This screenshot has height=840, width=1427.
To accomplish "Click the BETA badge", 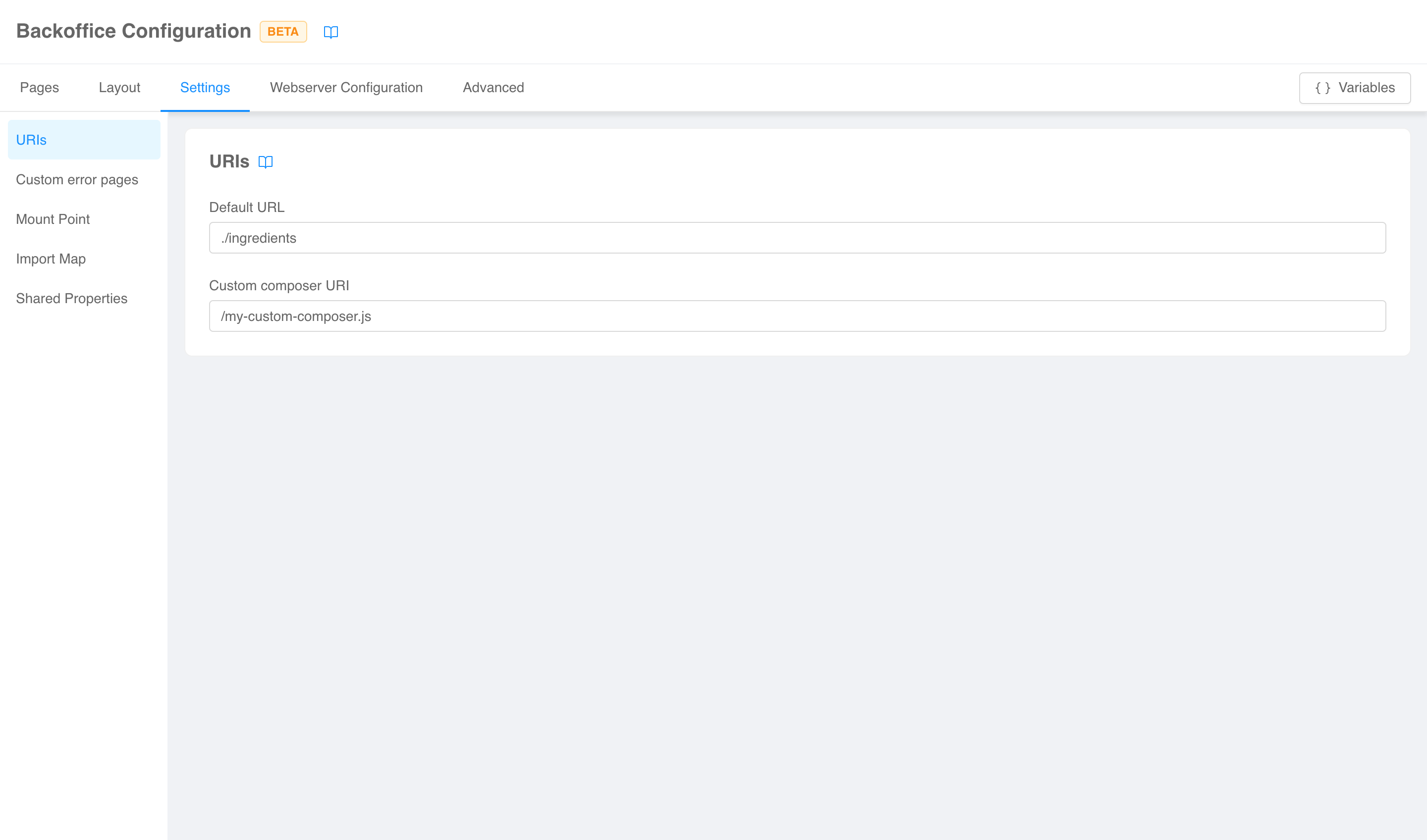I will pyautogui.click(x=283, y=32).
